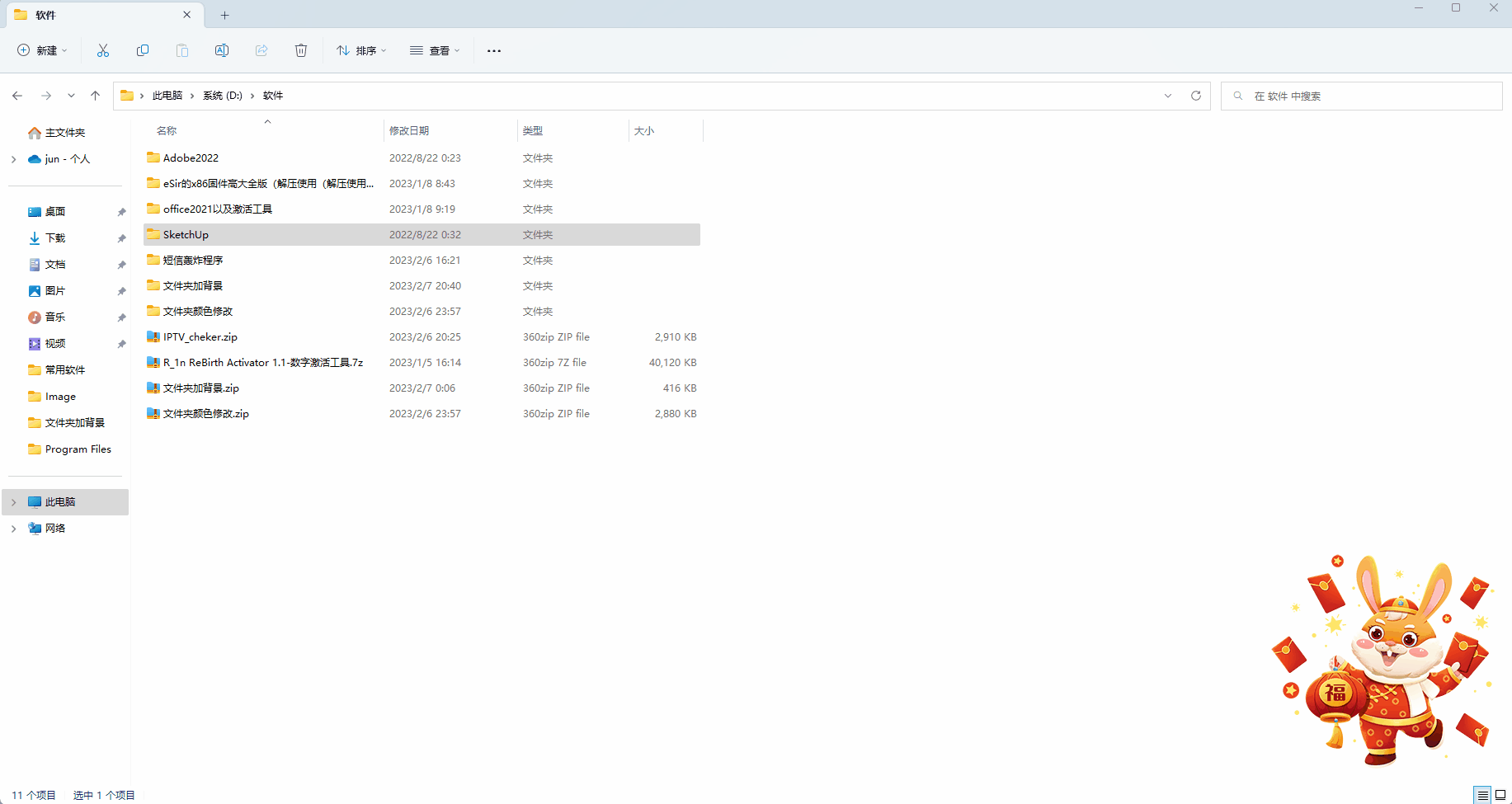Select 文件夹加背景.zip file
This screenshot has height=804, width=1512.
[x=422, y=388]
